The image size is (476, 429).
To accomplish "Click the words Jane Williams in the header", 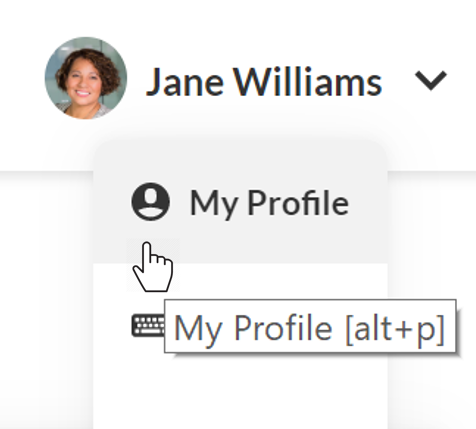I will (x=264, y=82).
